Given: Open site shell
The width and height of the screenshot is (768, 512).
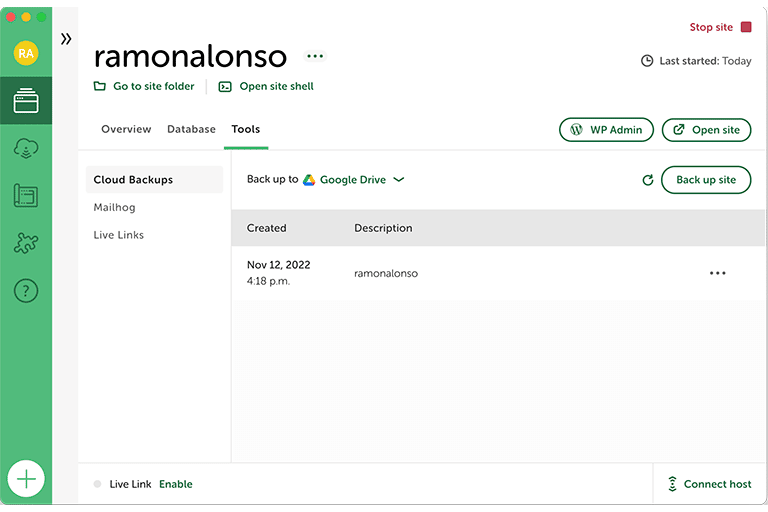Looking at the screenshot, I should coord(266,86).
